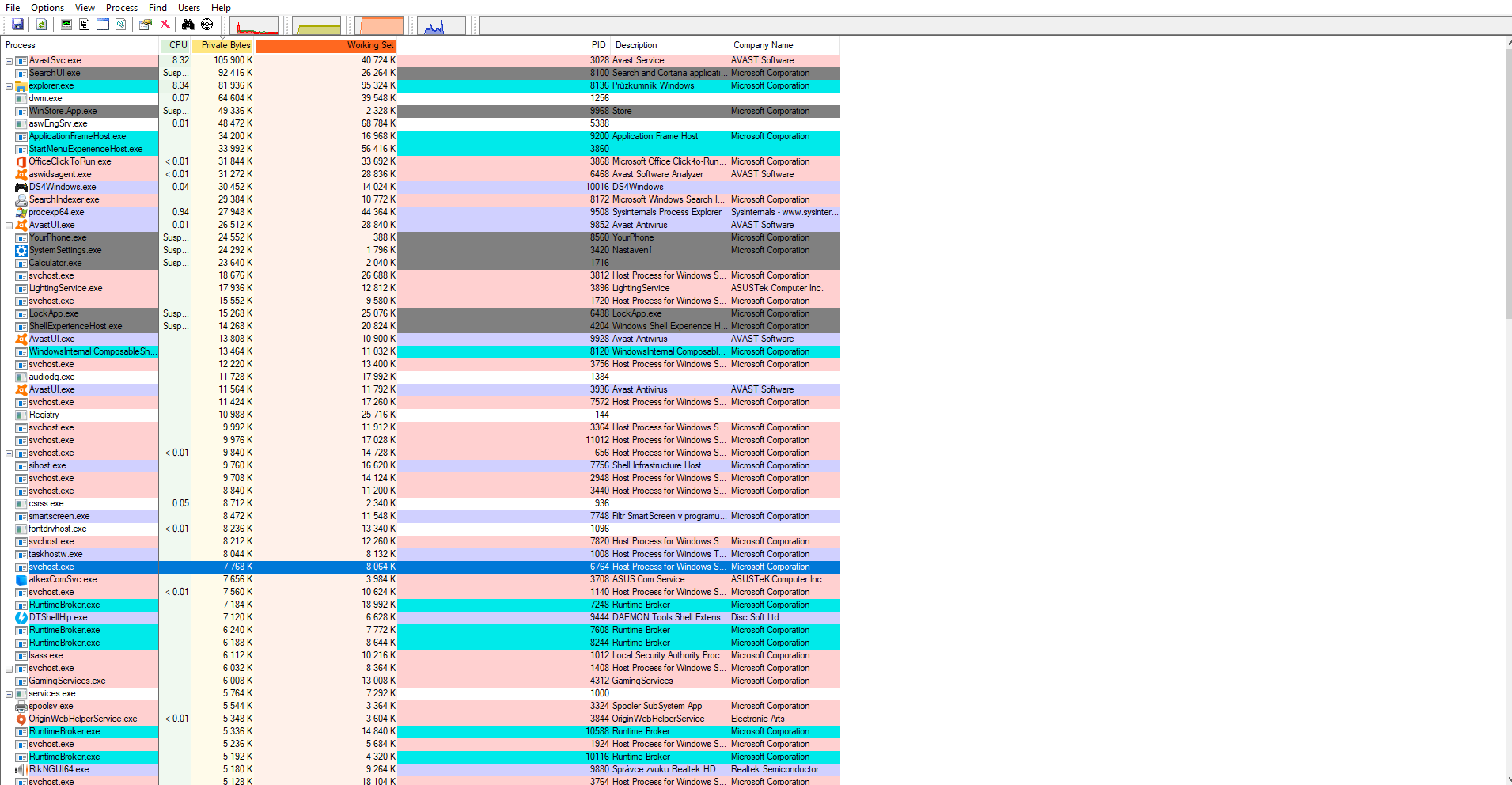Select the StartMenuExperienceHost.exe process row

pos(420,149)
